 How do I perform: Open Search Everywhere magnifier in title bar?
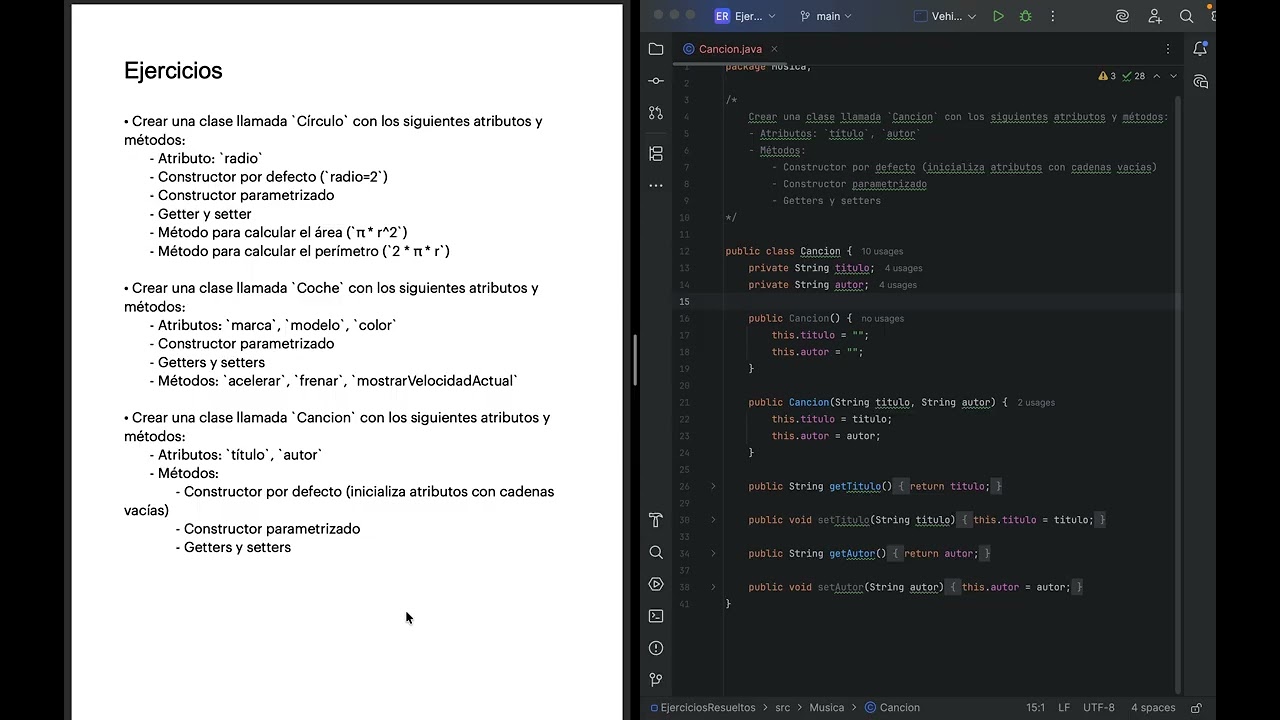[1186, 16]
